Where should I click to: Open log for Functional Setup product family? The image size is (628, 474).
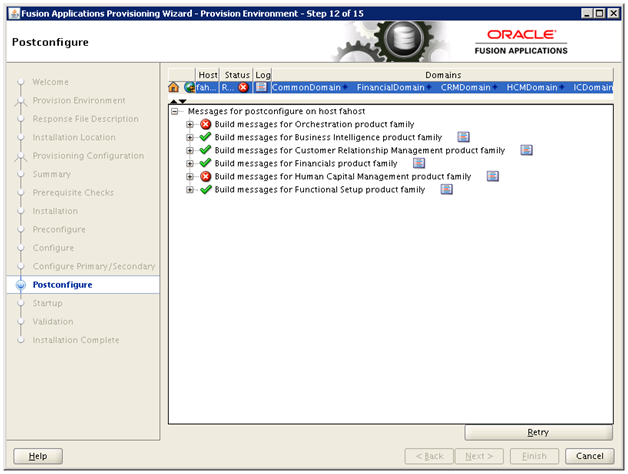[447, 189]
